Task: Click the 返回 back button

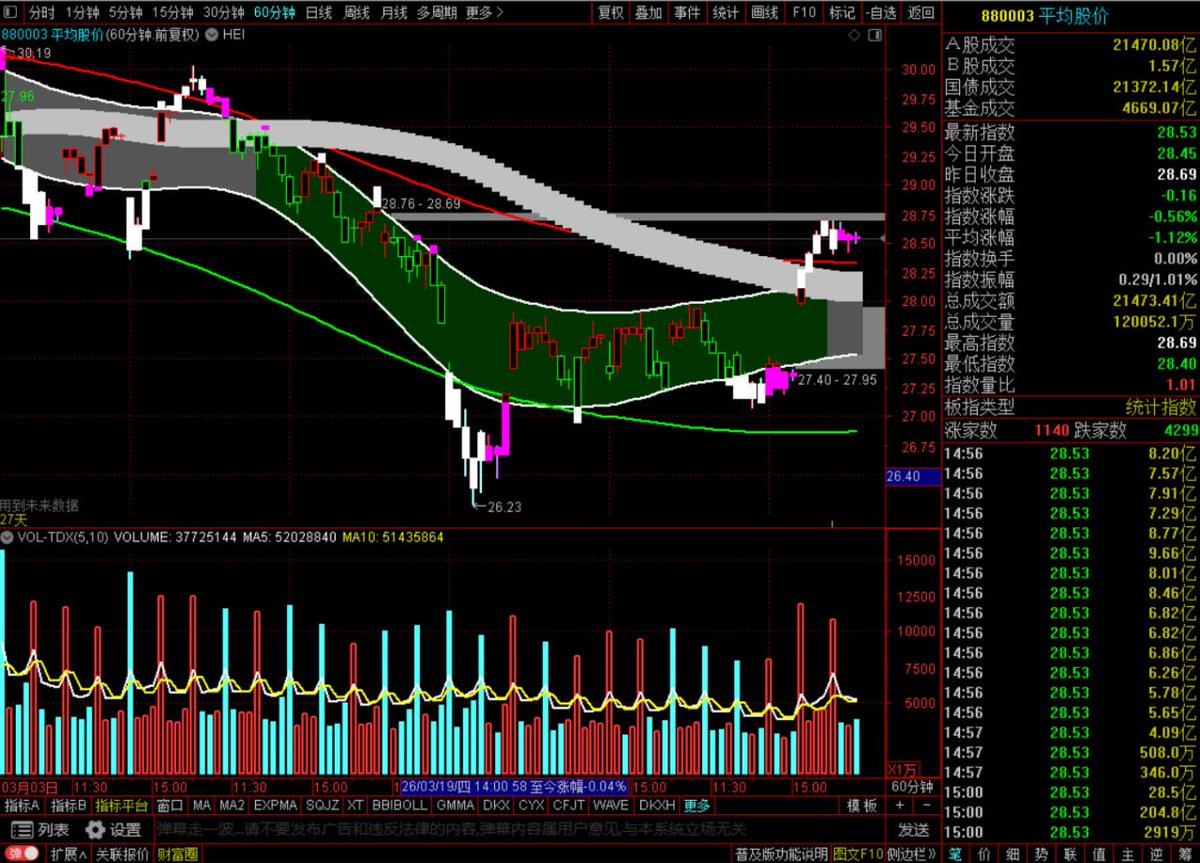Action: 920,13
